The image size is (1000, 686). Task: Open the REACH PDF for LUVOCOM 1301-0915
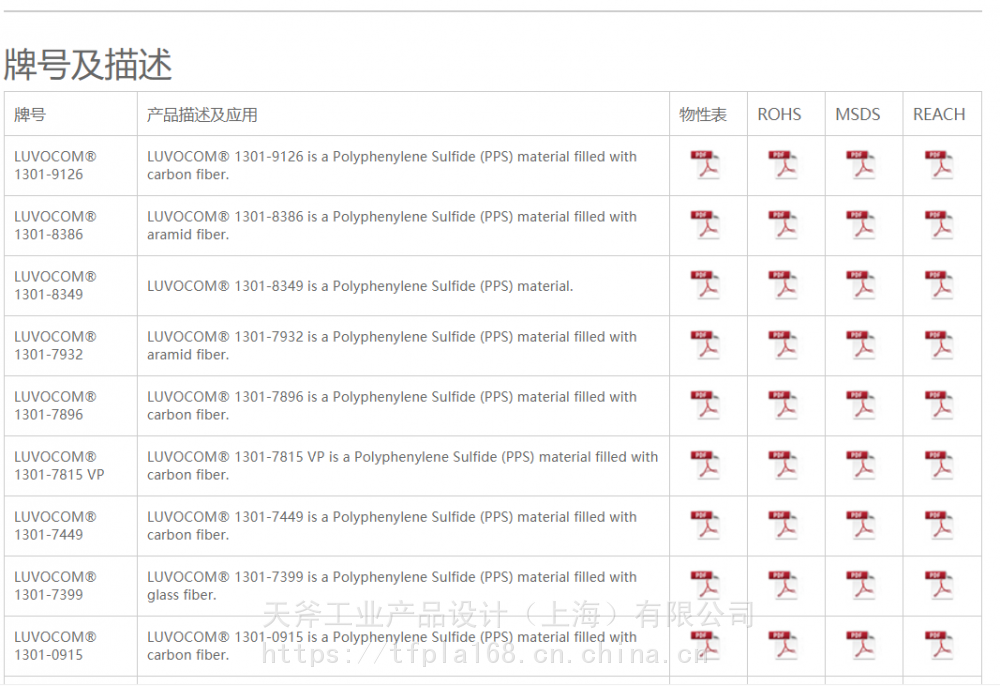(939, 645)
